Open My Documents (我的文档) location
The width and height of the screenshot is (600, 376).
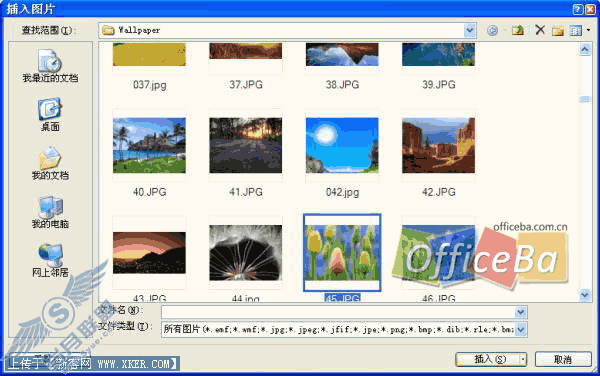[x=50, y=163]
